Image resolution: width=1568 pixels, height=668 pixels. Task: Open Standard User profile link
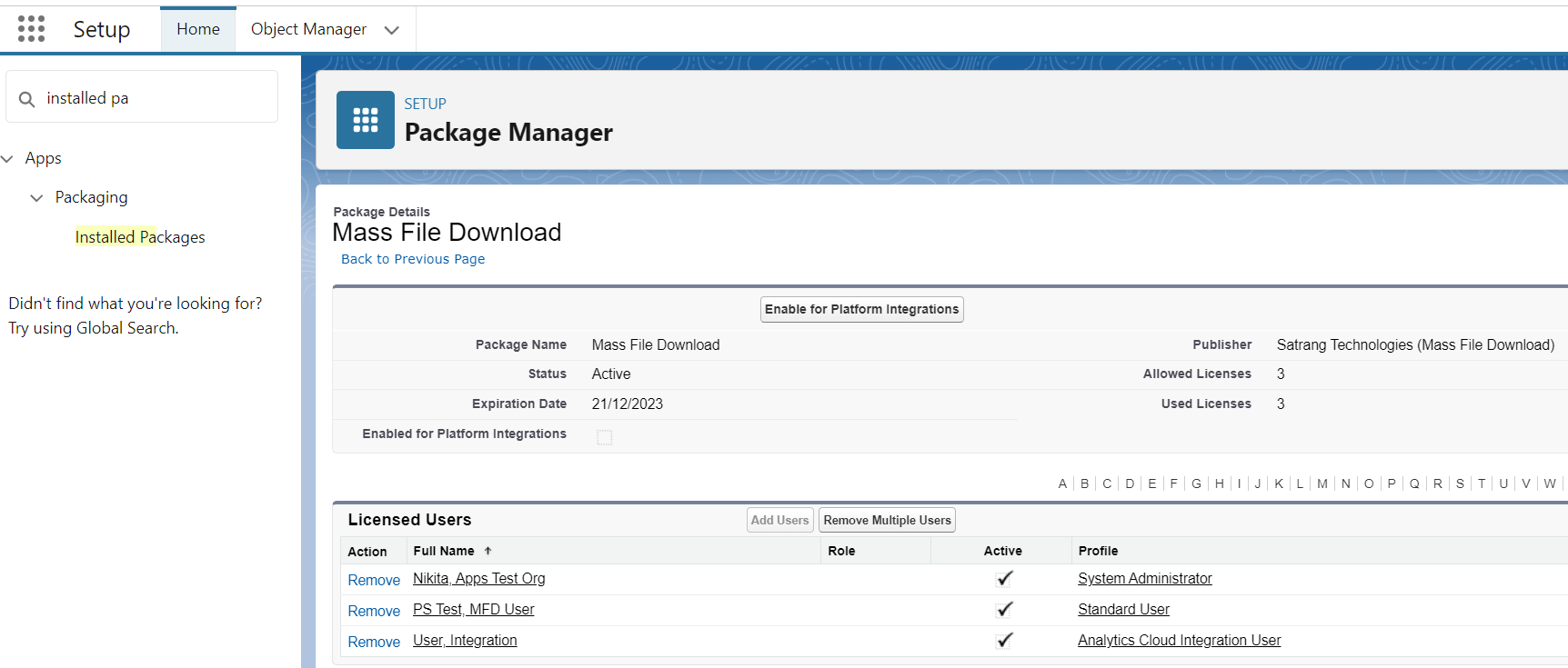point(1123,609)
